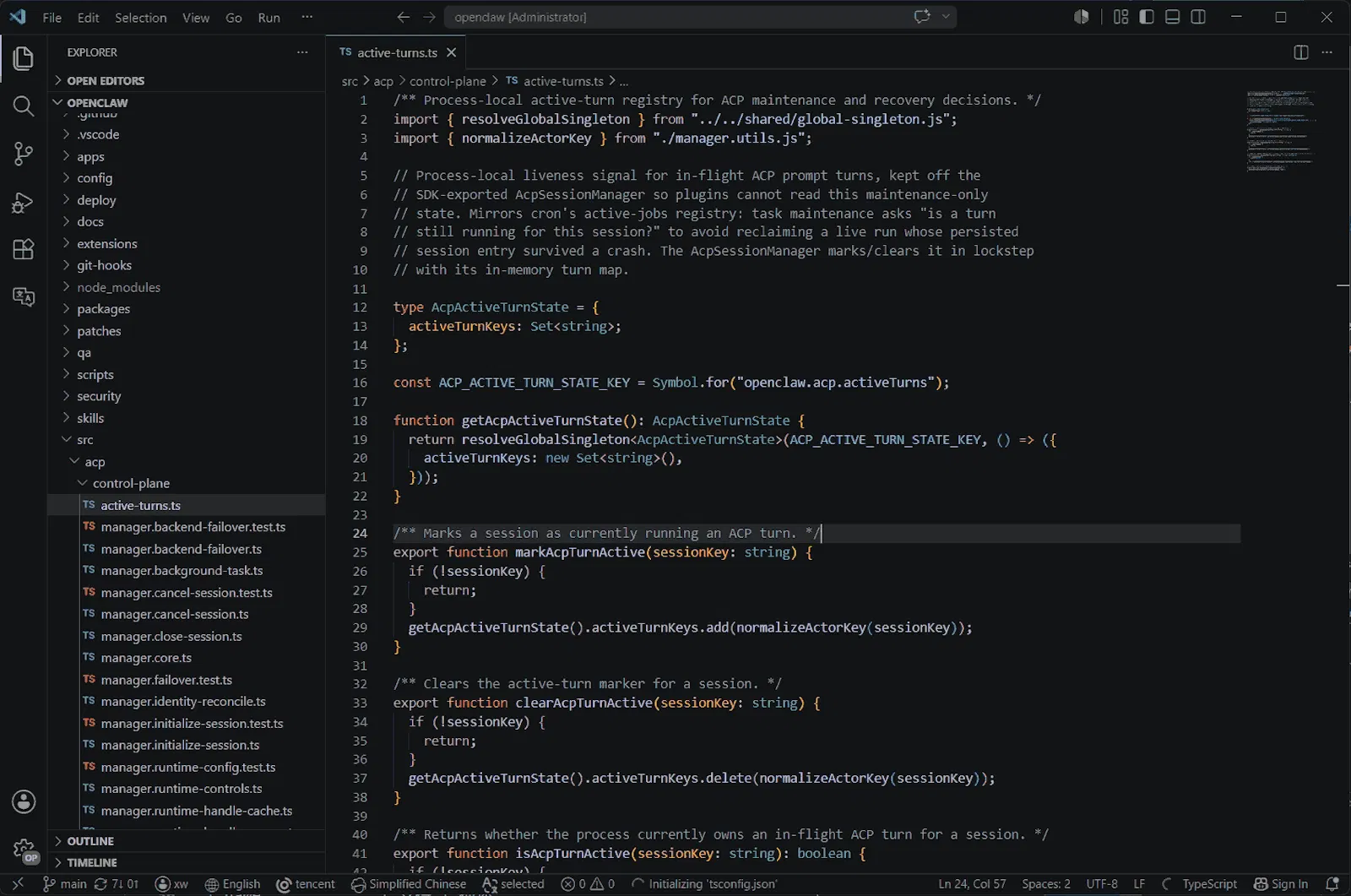Open the translation extension icon in the activity bar
The height and width of the screenshot is (896, 1351).
pyautogui.click(x=24, y=296)
